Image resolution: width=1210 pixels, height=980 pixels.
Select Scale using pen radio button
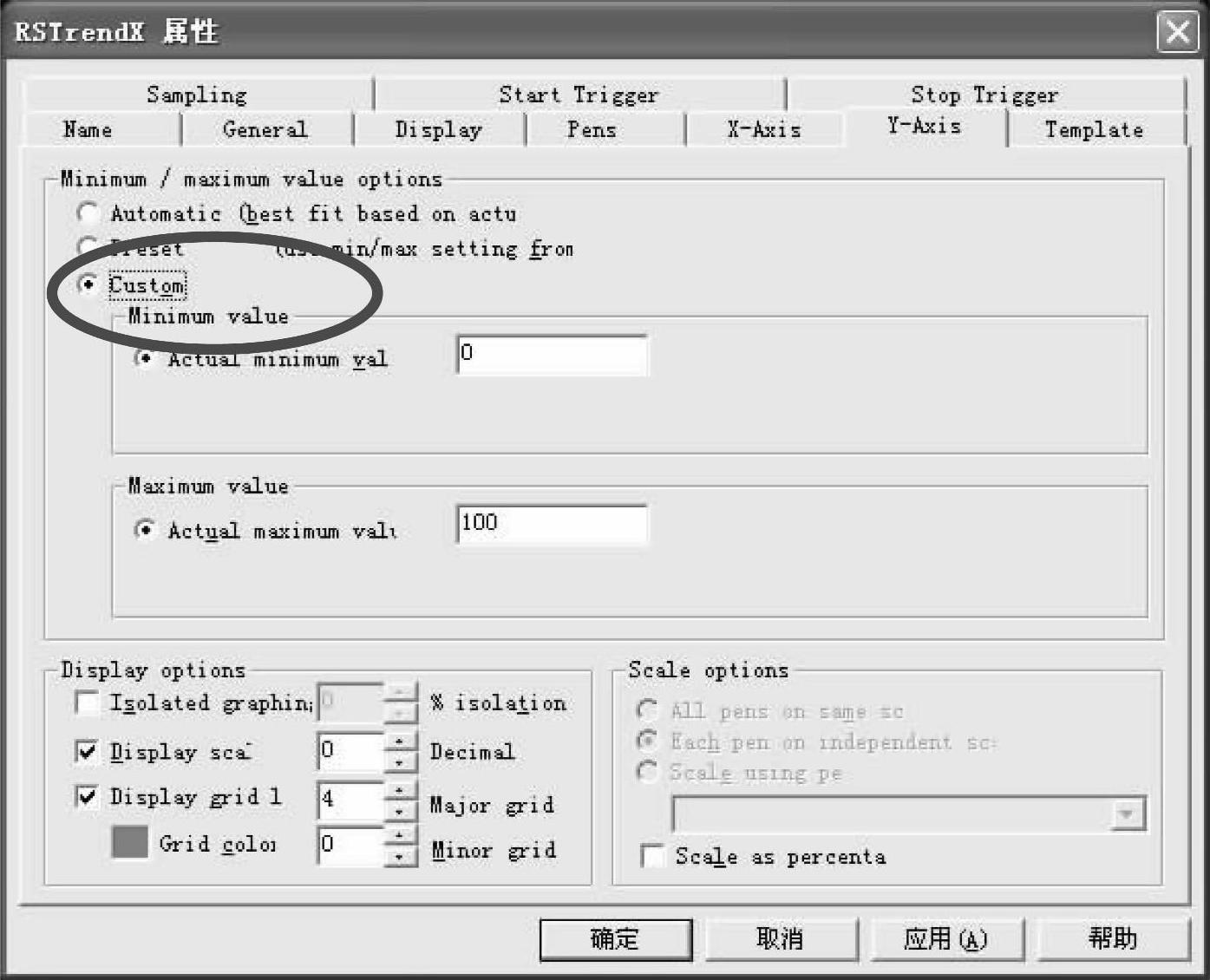click(647, 771)
